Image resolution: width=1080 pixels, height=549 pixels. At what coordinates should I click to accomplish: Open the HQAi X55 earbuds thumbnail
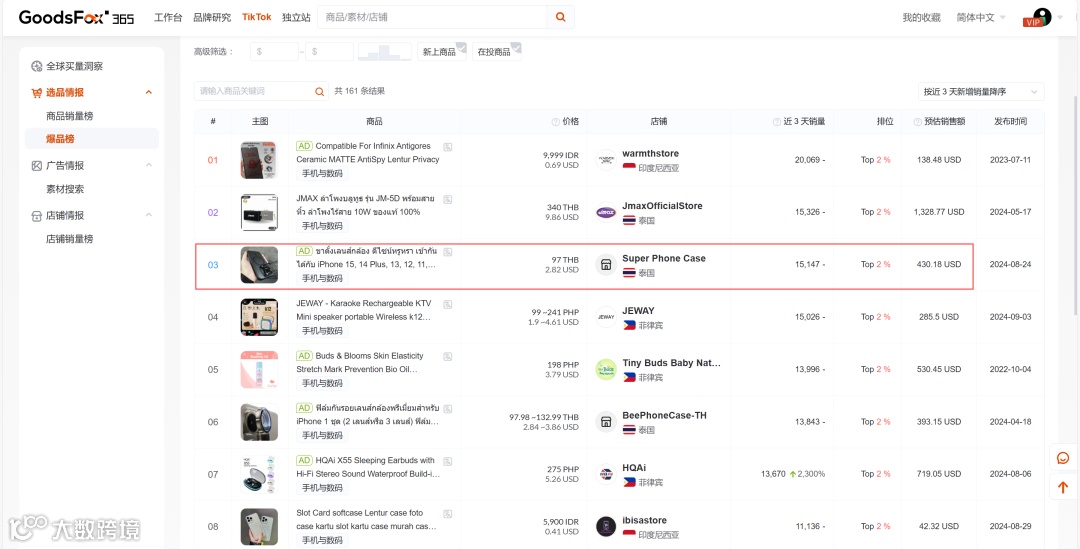259,474
